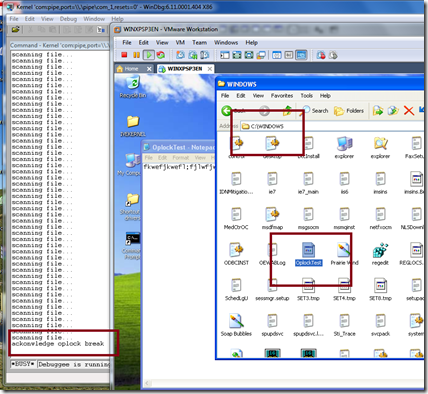Click the Move To icon in Explorer
This screenshot has width=428, height=394.
tap(378, 111)
